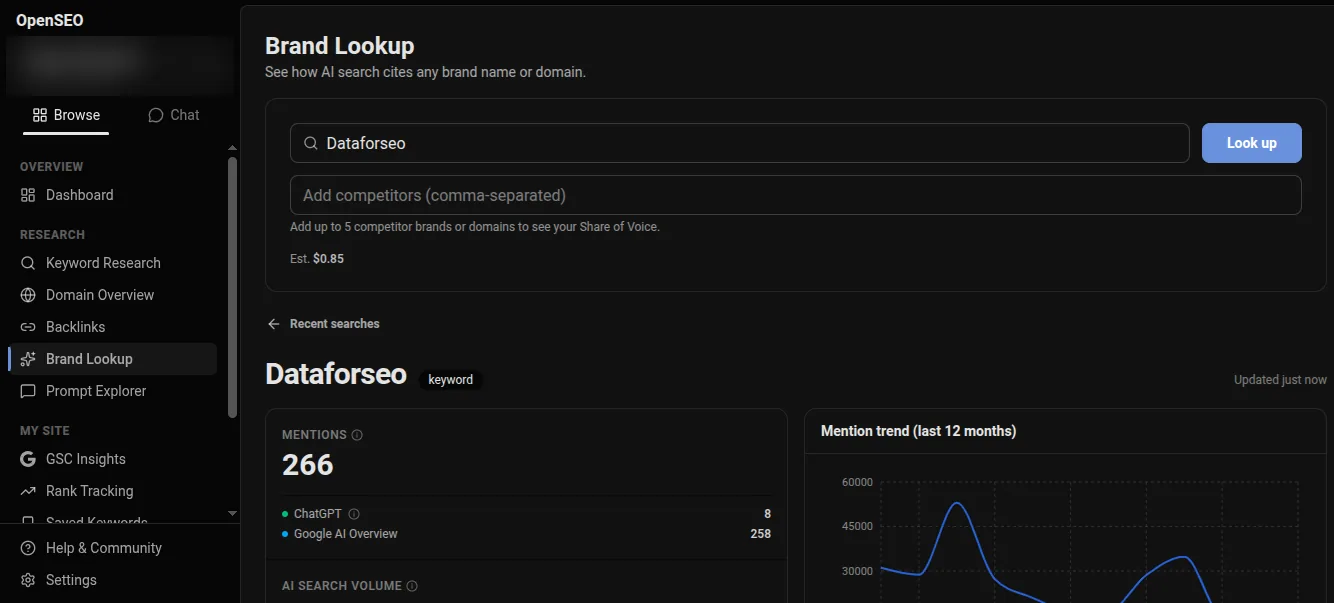This screenshot has height=603, width=1334.
Task: Open the Dashboard sidebar item
Action: coord(112,195)
